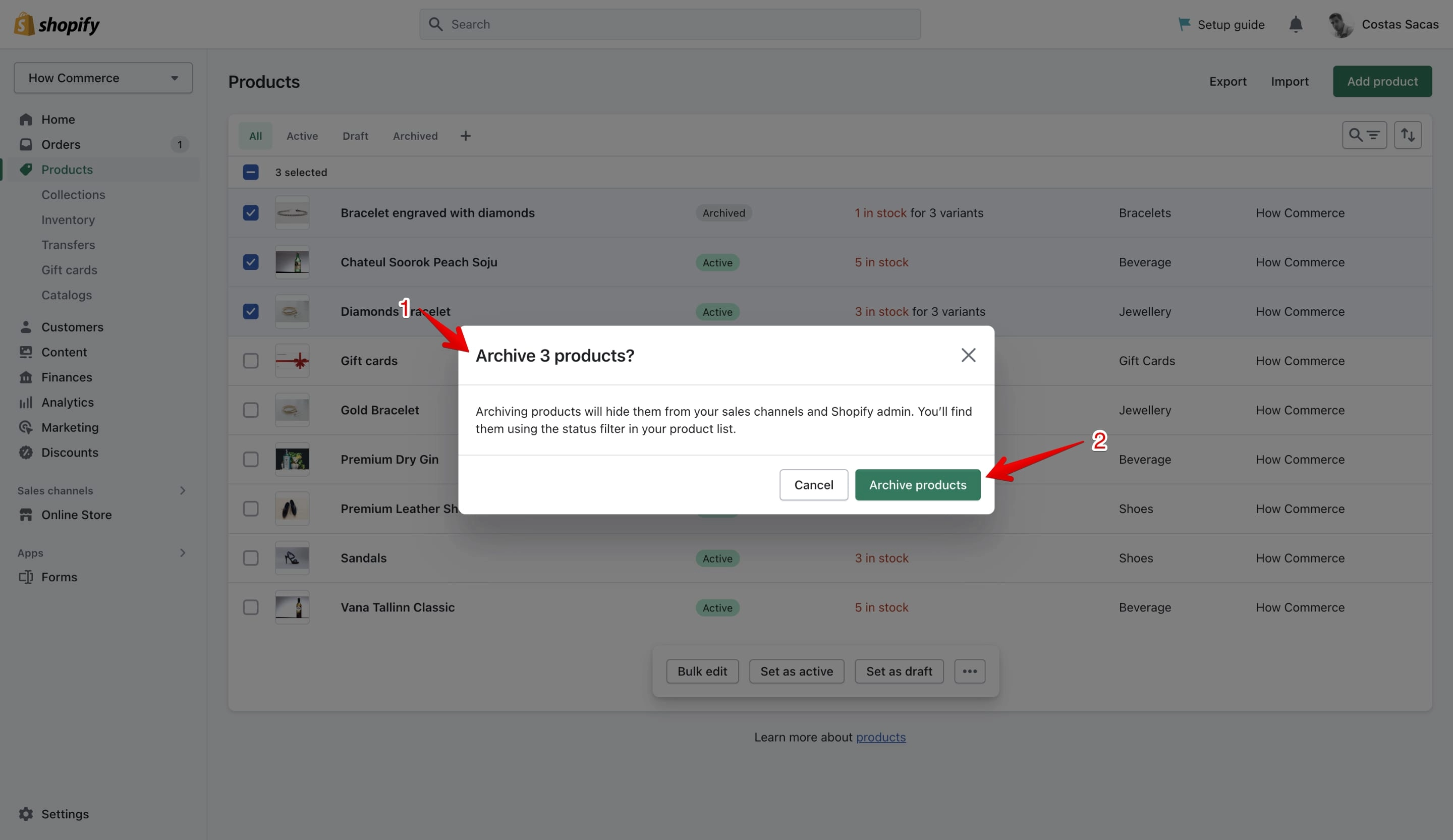Click the Bulk edit button
This screenshot has width=1453, height=840.
coord(702,671)
